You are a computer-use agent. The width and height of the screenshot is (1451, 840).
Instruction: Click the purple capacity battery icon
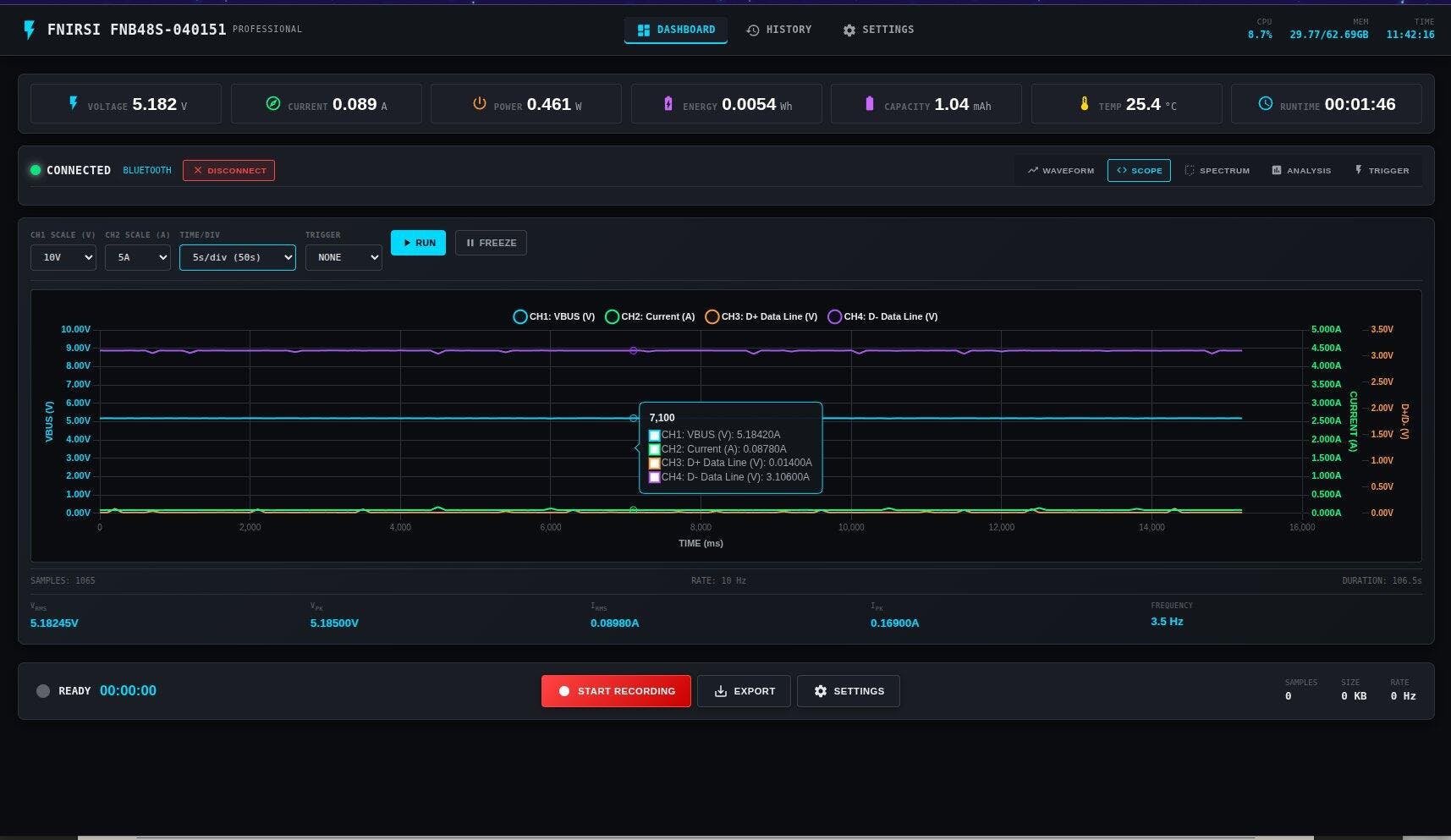(x=869, y=103)
